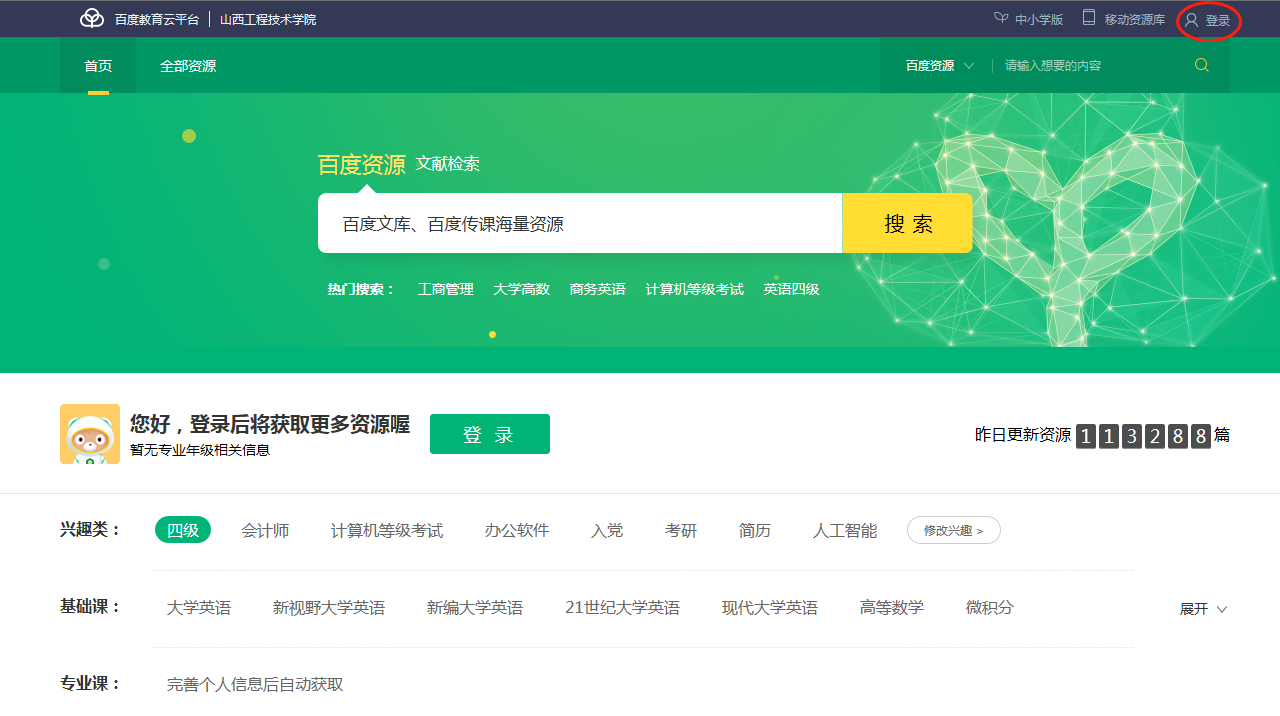Image resolution: width=1280 pixels, height=716 pixels.
Task: Click hot search term 工商管理
Action: (x=445, y=289)
